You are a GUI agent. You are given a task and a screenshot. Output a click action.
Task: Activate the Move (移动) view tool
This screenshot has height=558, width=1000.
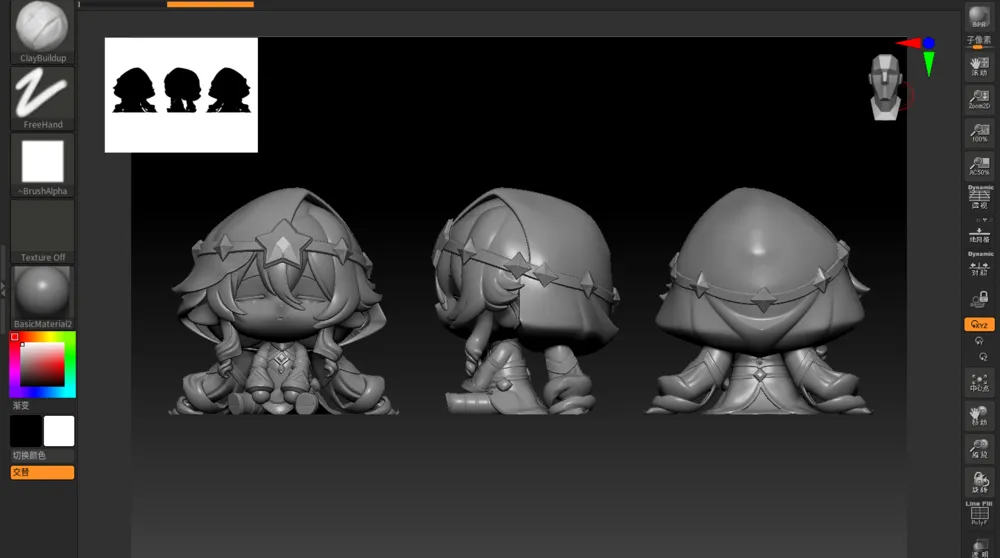979,415
